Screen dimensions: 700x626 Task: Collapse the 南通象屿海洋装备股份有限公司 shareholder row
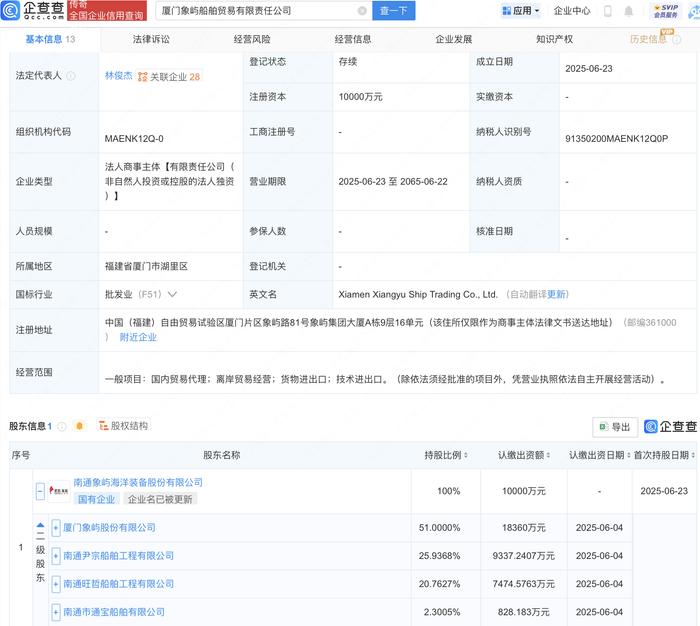click(x=40, y=491)
